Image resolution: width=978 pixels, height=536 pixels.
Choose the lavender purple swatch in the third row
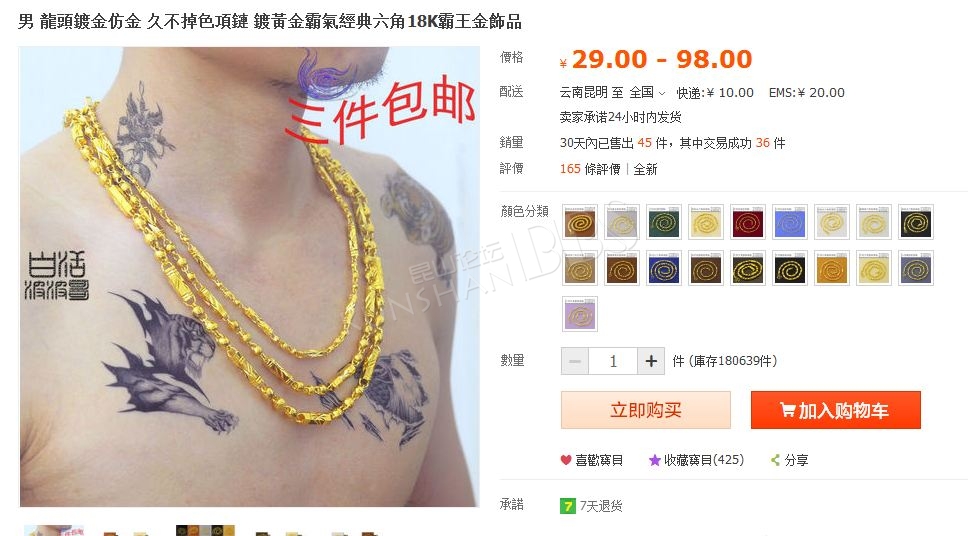click(580, 314)
